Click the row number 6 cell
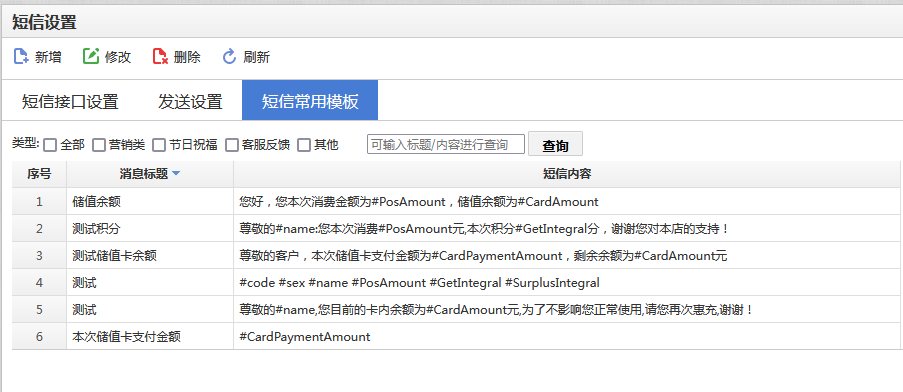Image resolution: width=903 pixels, height=392 pixels. coord(39,337)
